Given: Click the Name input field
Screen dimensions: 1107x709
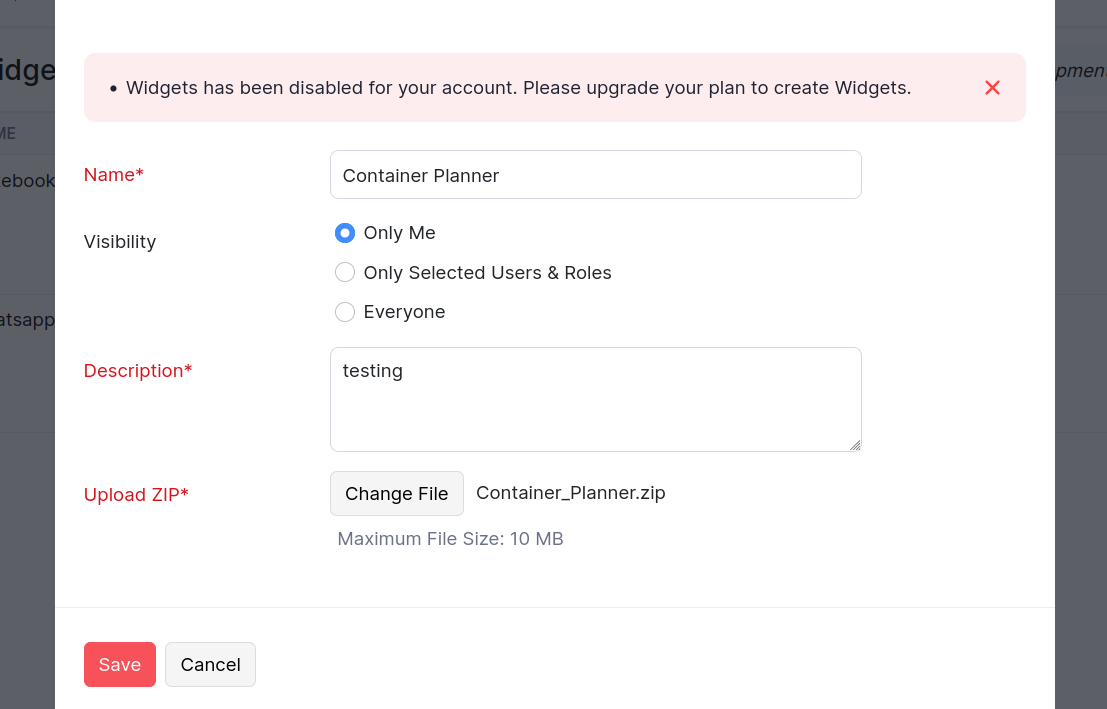Looking at the screenshot, I should click(x=595, y=175).
